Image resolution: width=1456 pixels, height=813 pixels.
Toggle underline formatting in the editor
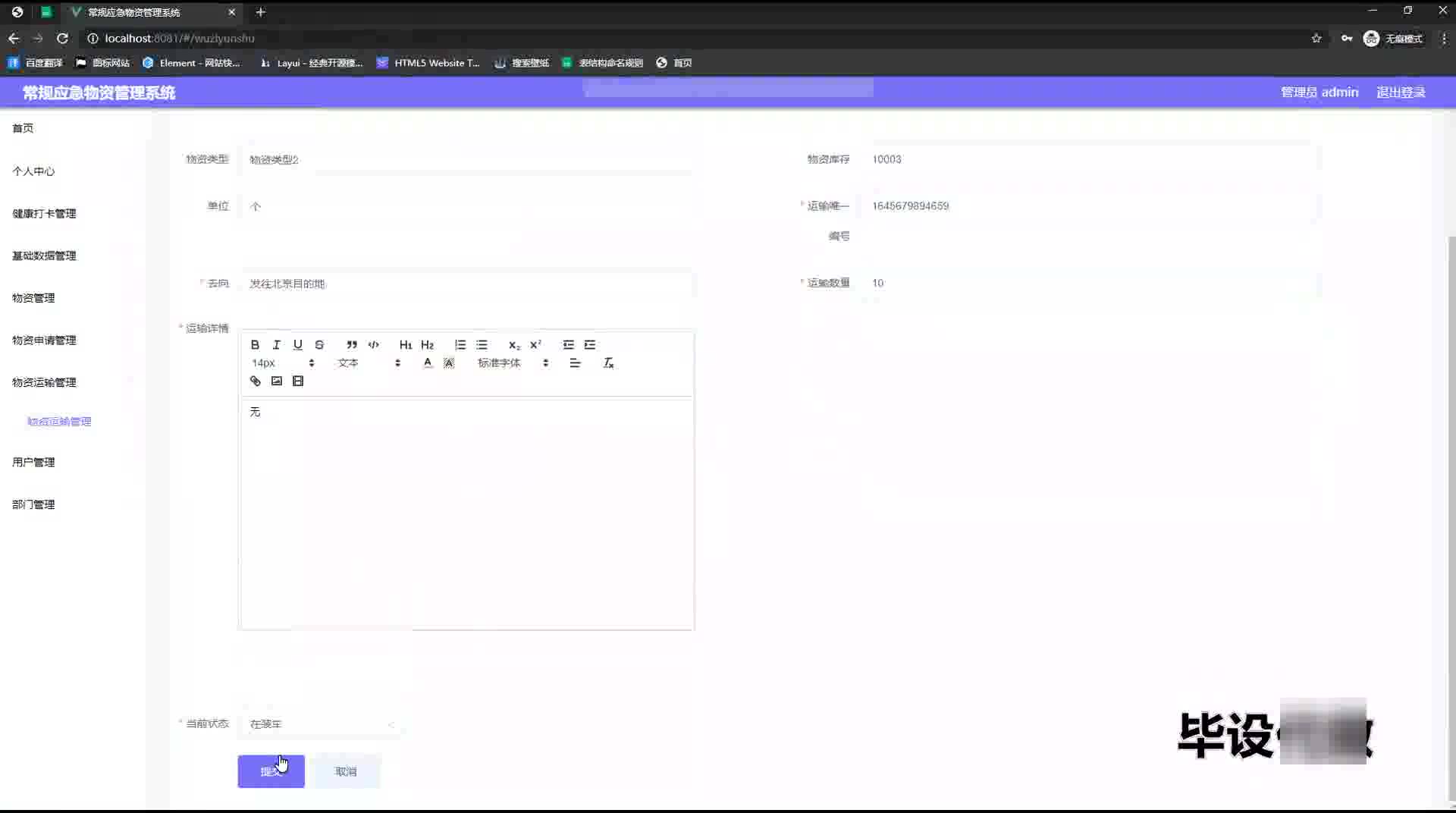click(x=297, y=344)
